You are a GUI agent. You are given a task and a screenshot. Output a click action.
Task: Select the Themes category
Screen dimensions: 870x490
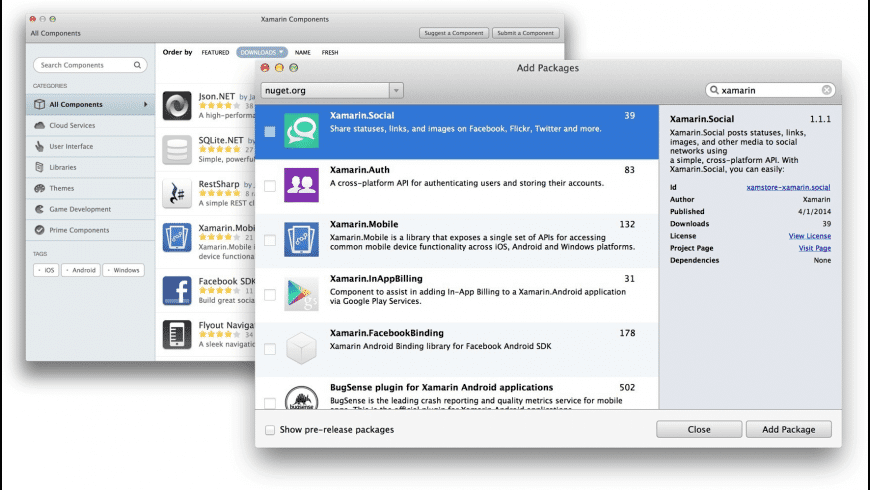pyautogui.click(x=90, y=188)
